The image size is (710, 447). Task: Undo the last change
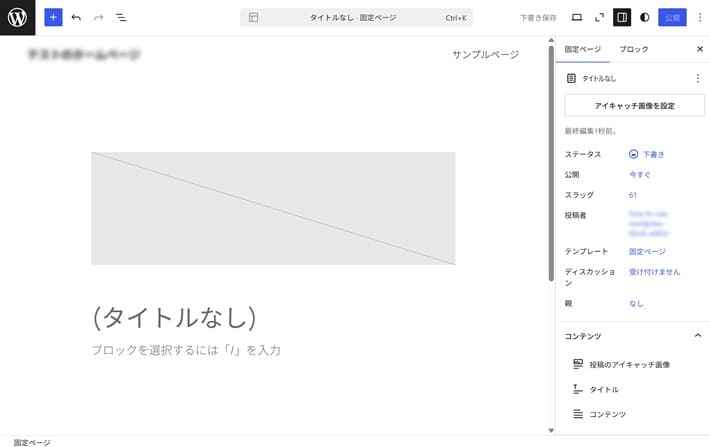tap(77, 18)
